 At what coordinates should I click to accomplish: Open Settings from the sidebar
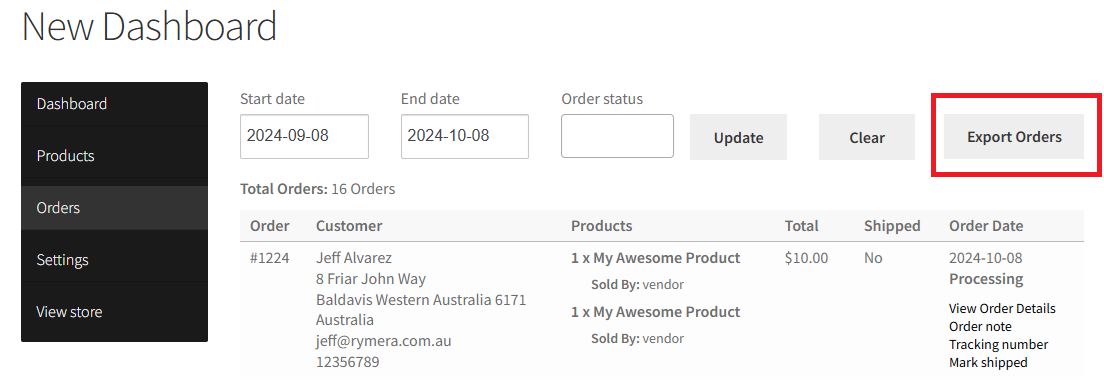click(114, 260)
